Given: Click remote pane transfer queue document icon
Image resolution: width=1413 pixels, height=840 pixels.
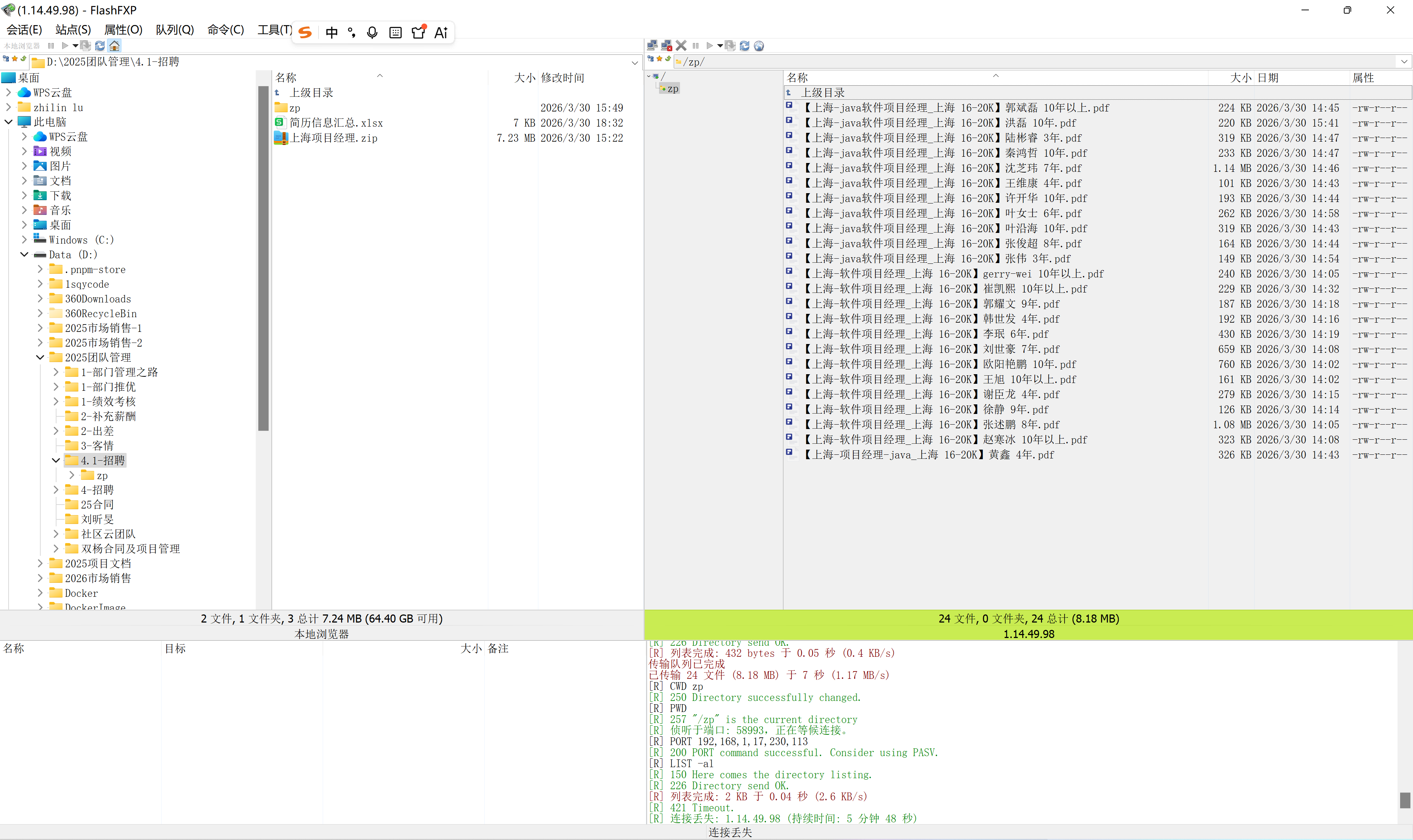Looking at the screenshot, I should [730, 45].
